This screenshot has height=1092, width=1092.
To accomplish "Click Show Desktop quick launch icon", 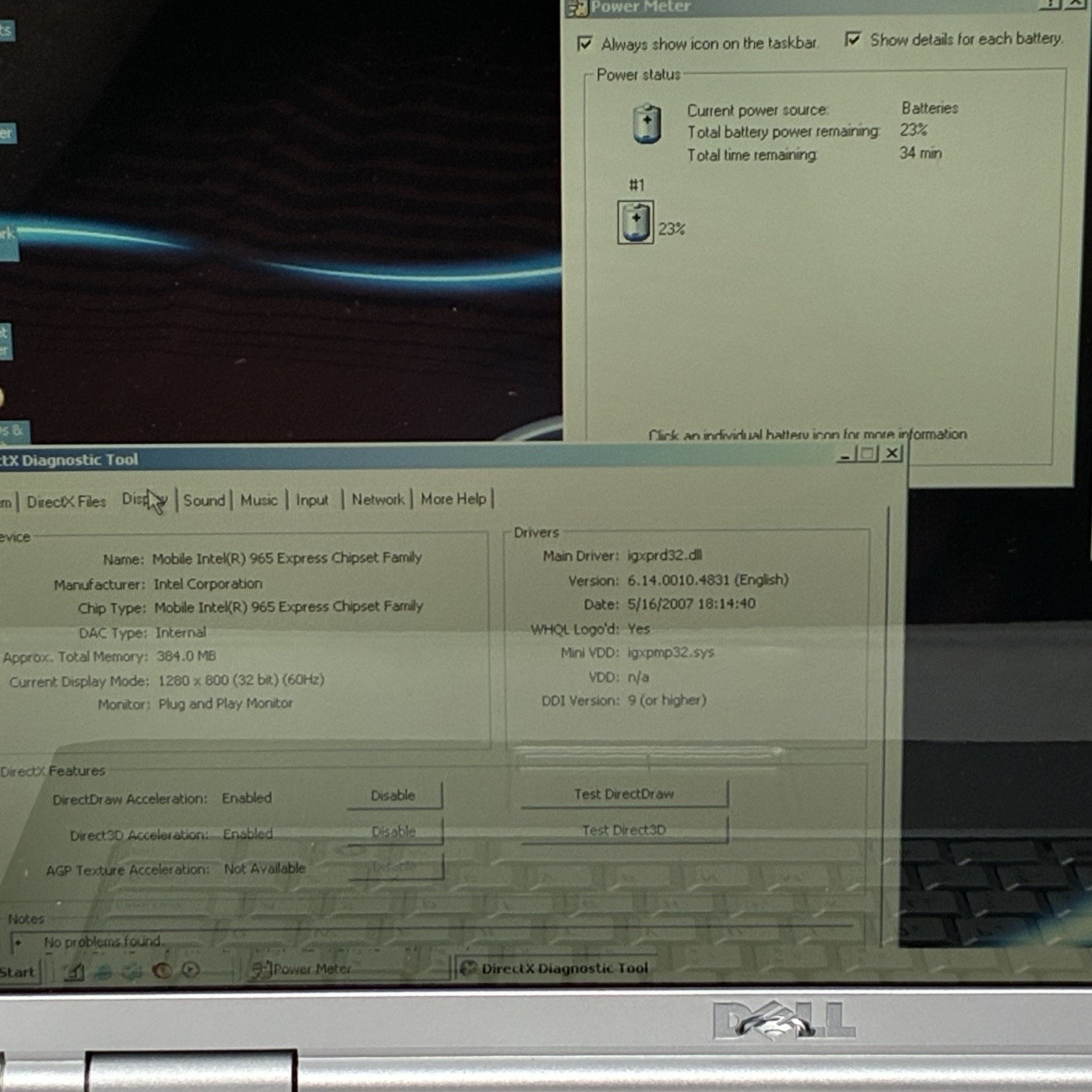I will (74, 971).
